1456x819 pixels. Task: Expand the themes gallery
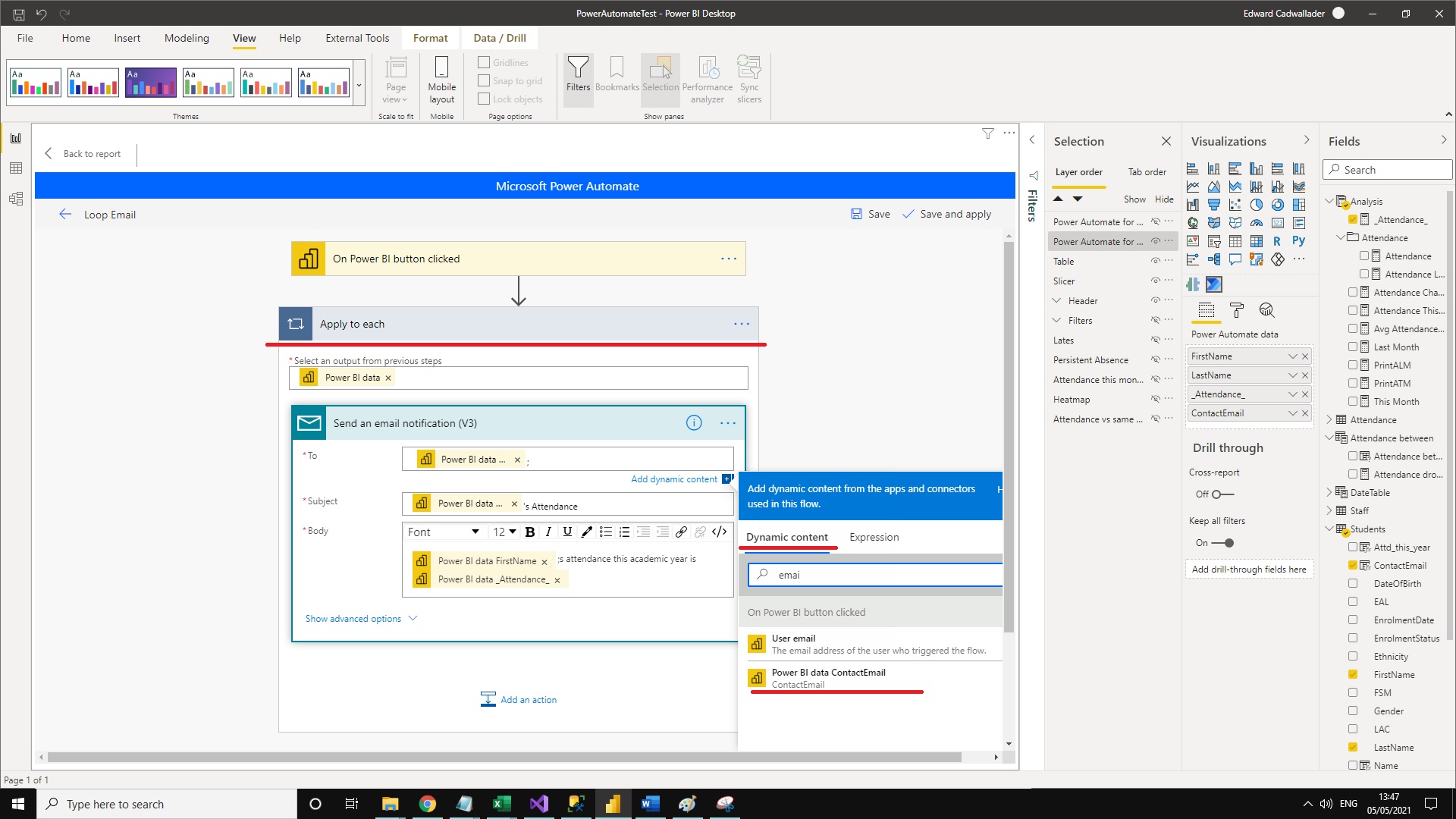pos(359,84)
